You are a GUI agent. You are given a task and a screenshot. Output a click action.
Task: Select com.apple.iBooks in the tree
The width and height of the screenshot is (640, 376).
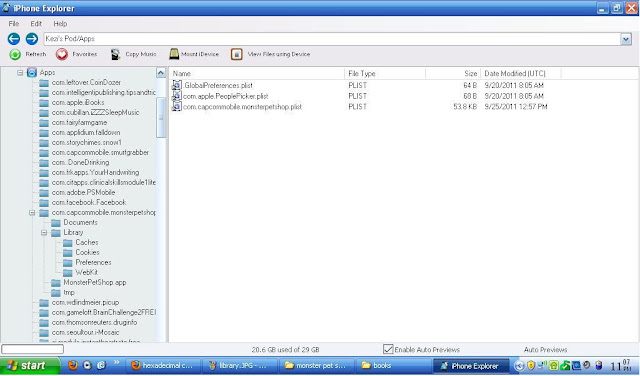point(78,102)
